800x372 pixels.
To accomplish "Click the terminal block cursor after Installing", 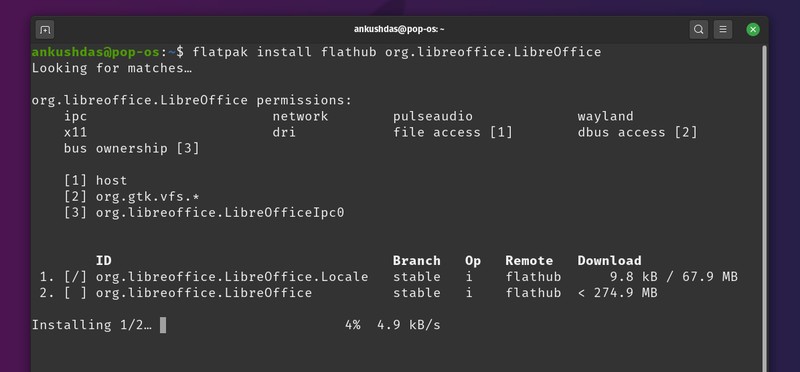I will point(163,325).
